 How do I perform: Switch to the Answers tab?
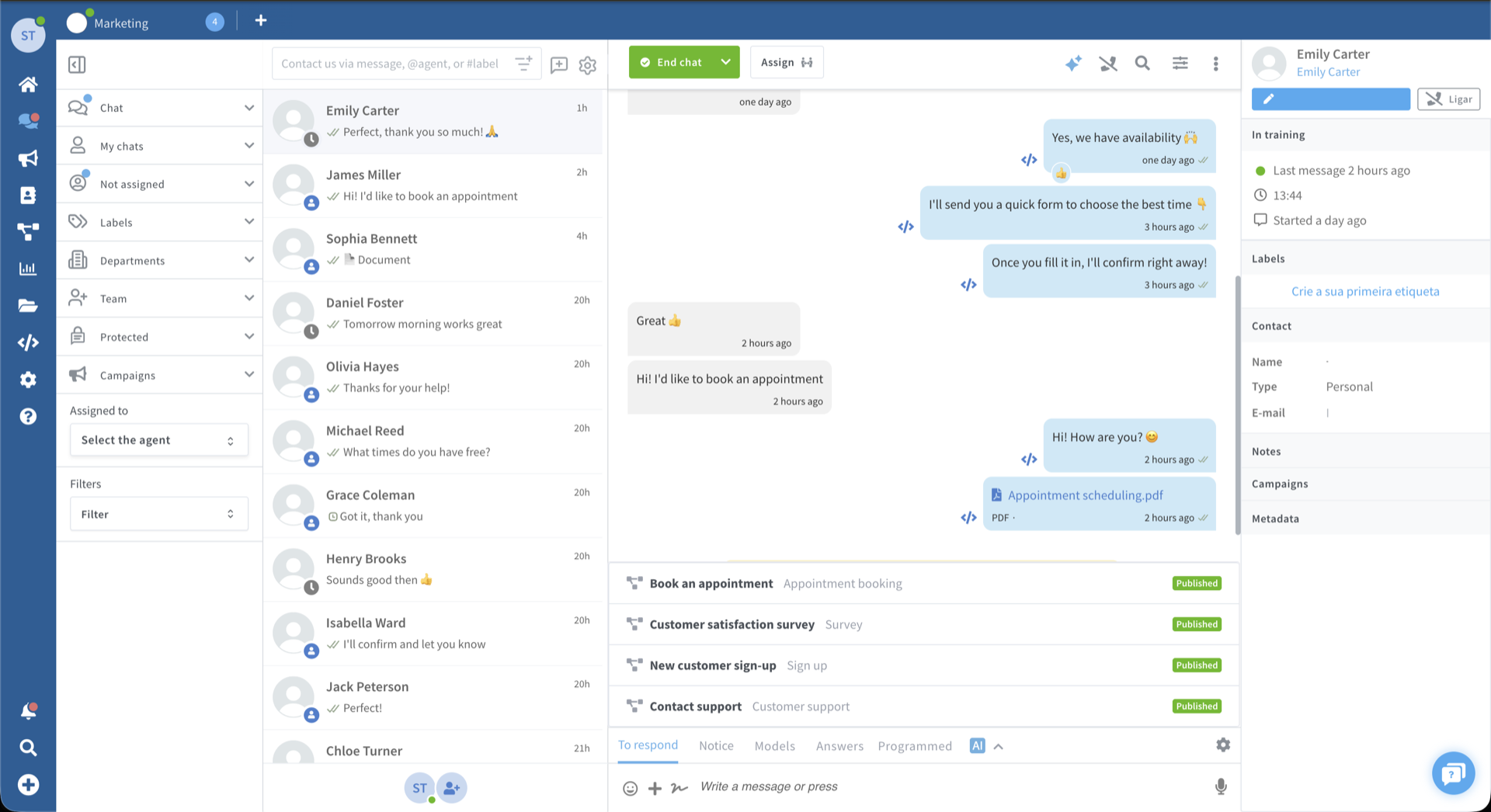(839, 746)
